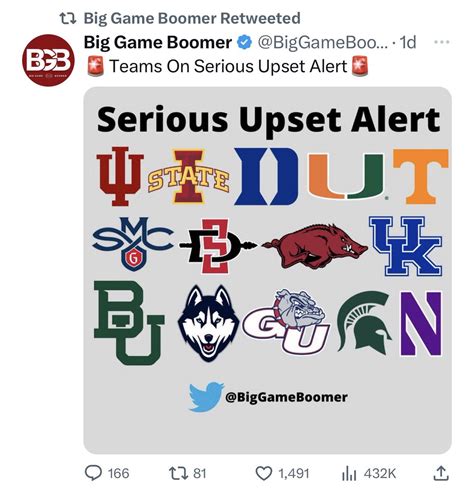Click the 1d timestamp of the tweet
474x492 pixels.
(408, 42)
